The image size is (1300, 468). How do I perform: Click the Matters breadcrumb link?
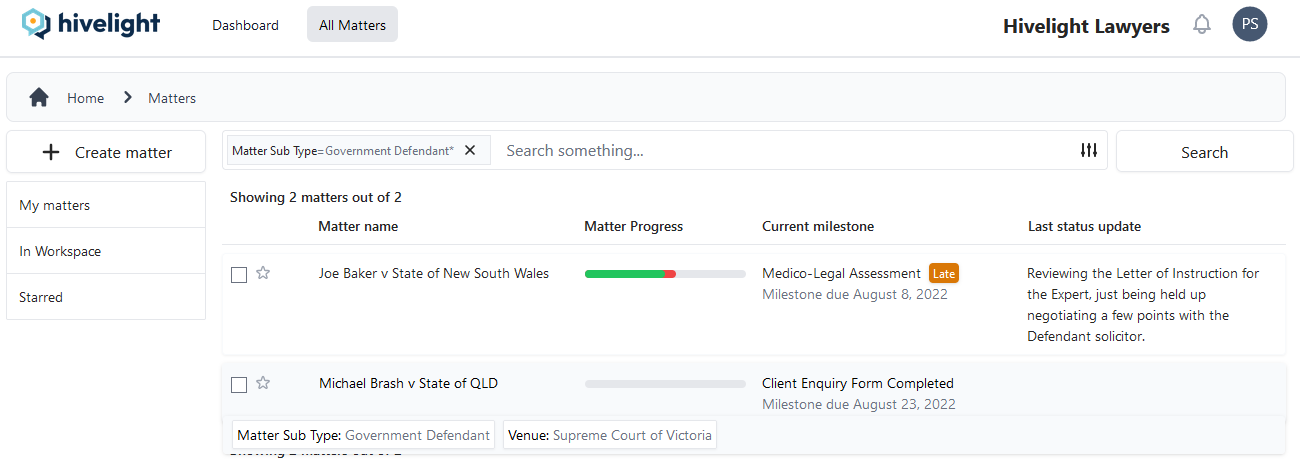tap(172, 98)
